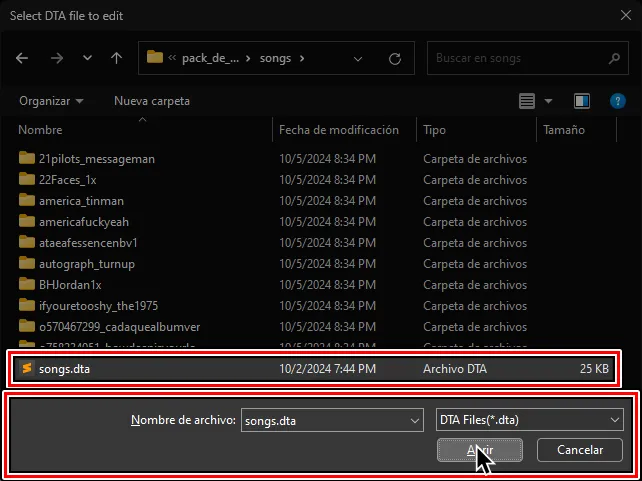Image resolution: width=642 pixels, height=481 pixels.
Task: Click folder icon of ataeafessencenbv1
Action: (x=27, y=242)
